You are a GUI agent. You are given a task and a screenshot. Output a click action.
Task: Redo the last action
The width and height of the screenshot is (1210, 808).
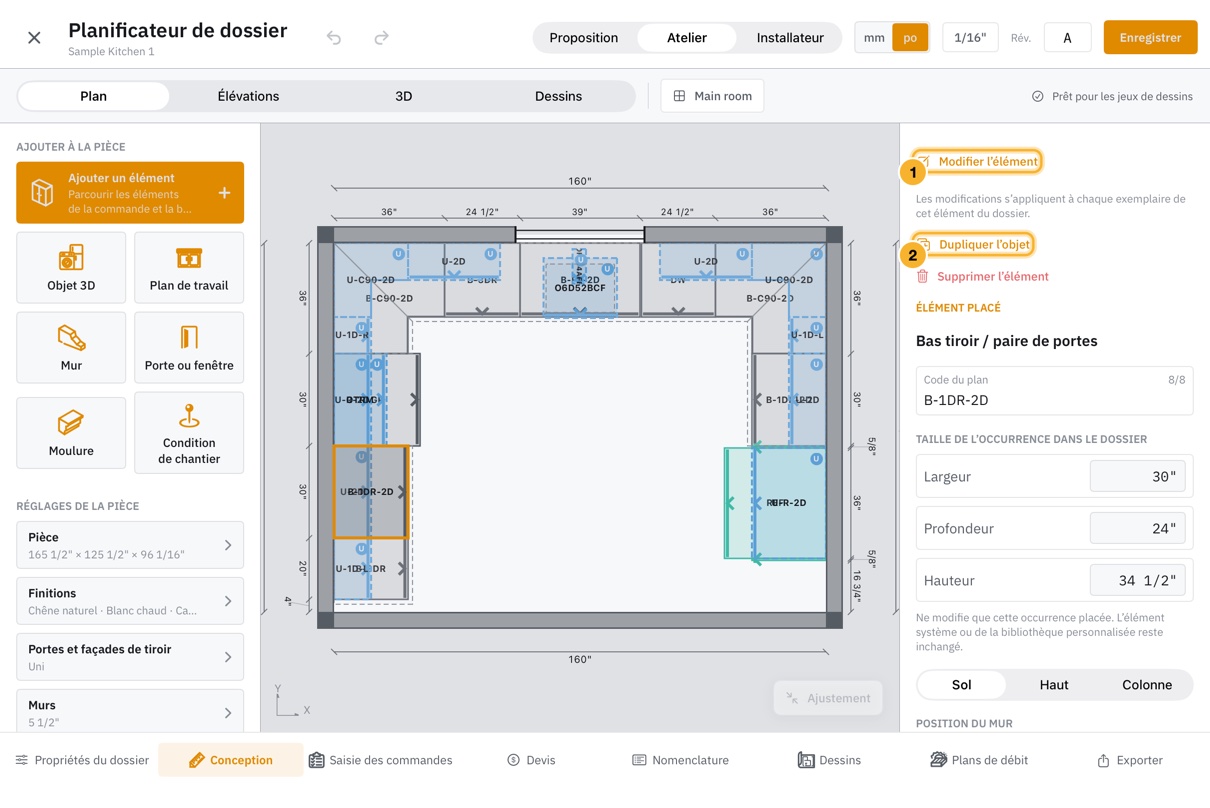[x=381, y=38]
